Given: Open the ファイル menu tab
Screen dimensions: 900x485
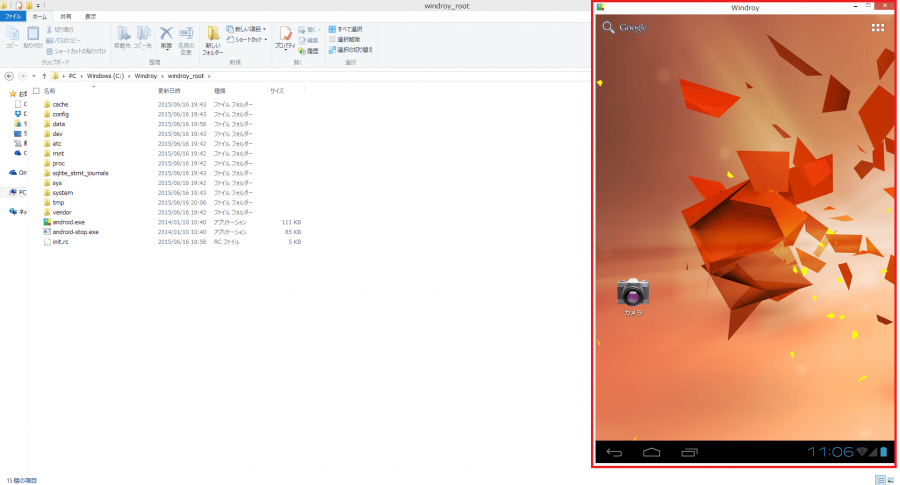Looking at the screenshot, I should (14, 17).
